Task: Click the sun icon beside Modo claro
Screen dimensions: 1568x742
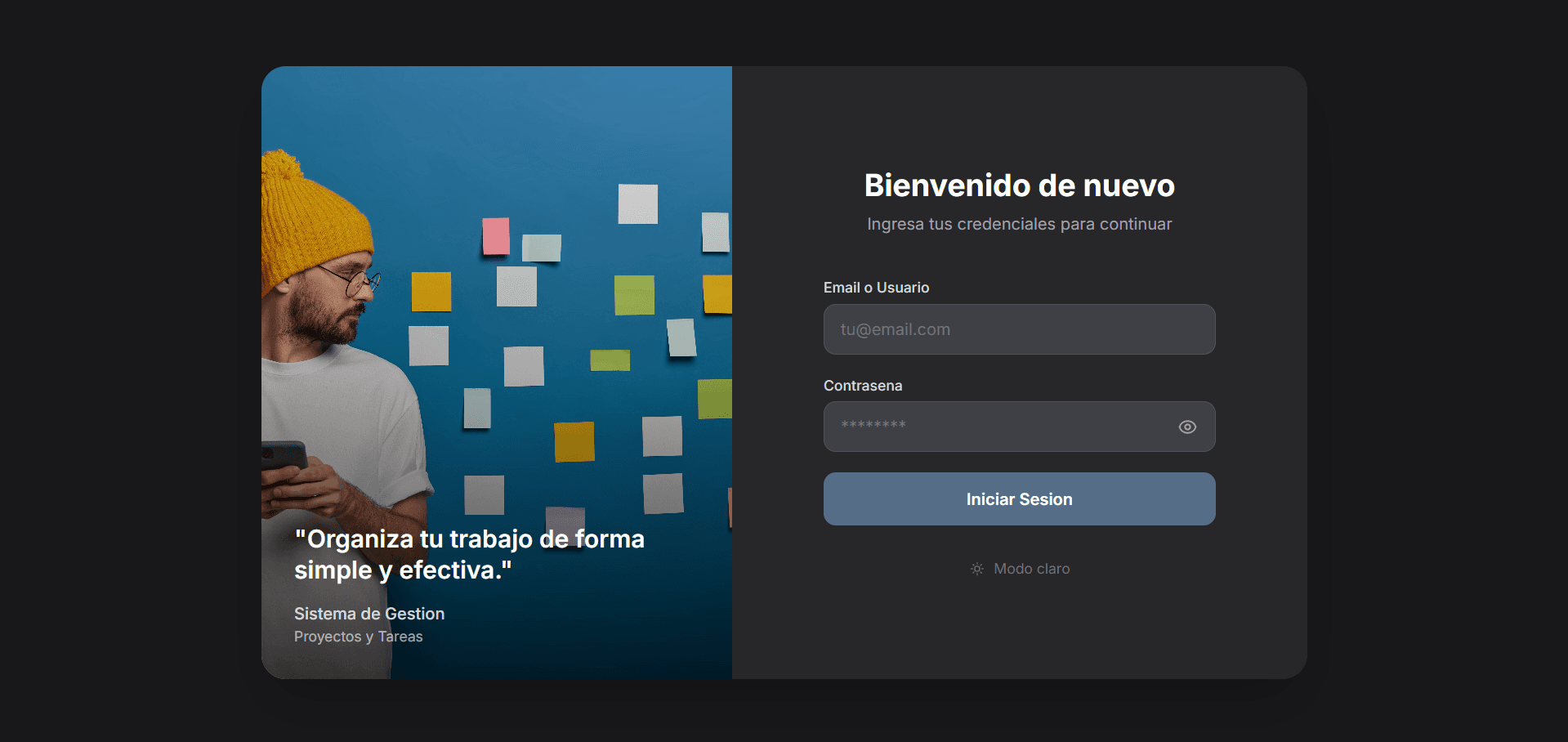Action: 976,569
